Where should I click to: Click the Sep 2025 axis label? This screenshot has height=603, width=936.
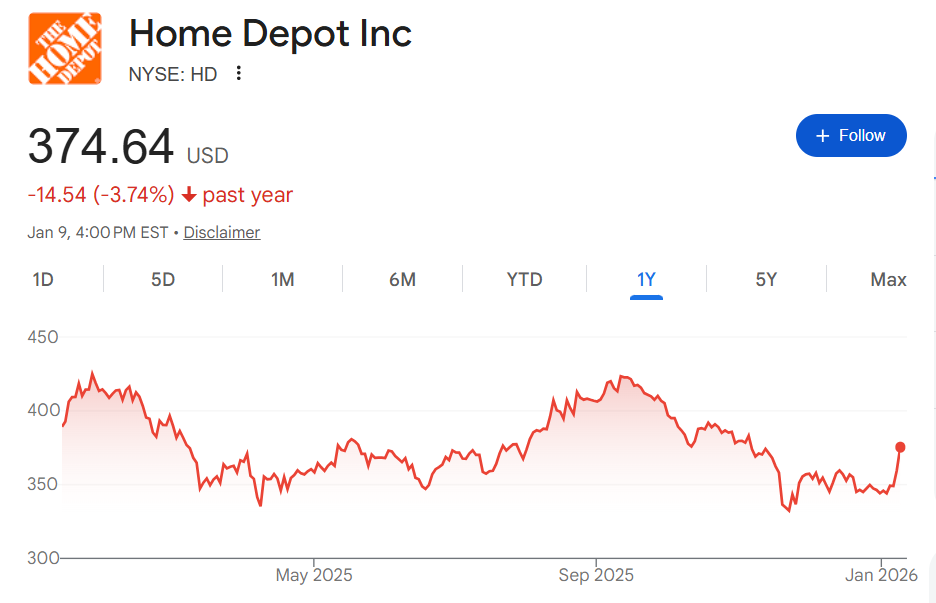tap(596, 575)
